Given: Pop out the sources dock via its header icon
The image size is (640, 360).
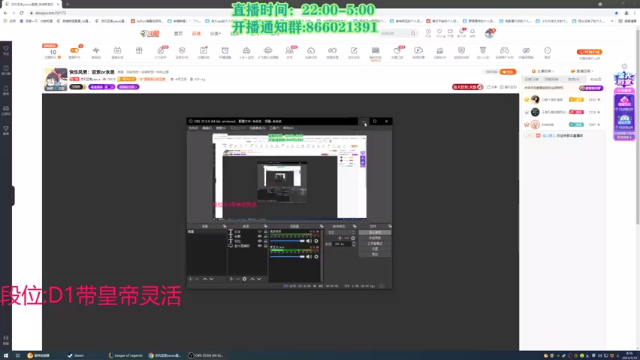Looking at the screenshot, I should 265,226.
